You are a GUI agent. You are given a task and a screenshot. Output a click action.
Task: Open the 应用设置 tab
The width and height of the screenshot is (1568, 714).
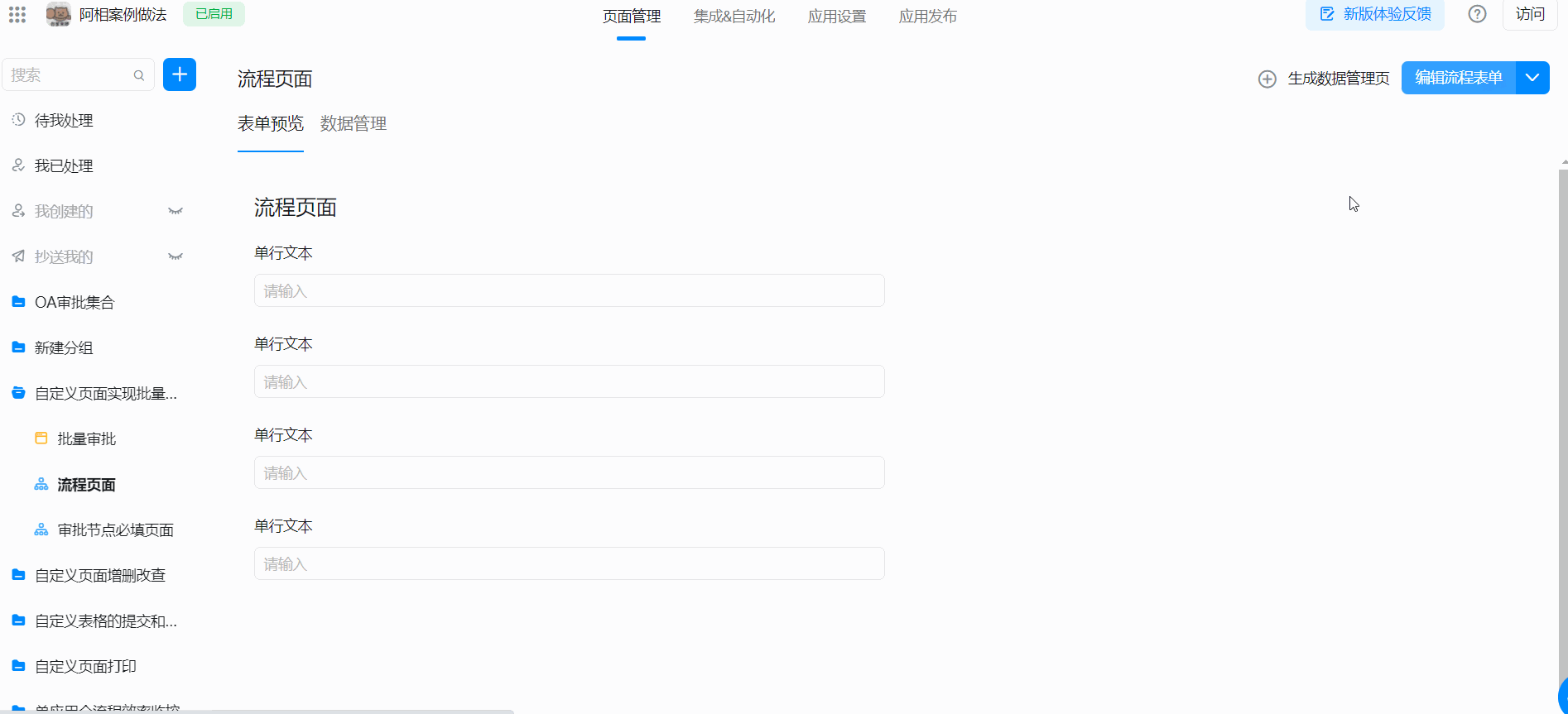837,17
